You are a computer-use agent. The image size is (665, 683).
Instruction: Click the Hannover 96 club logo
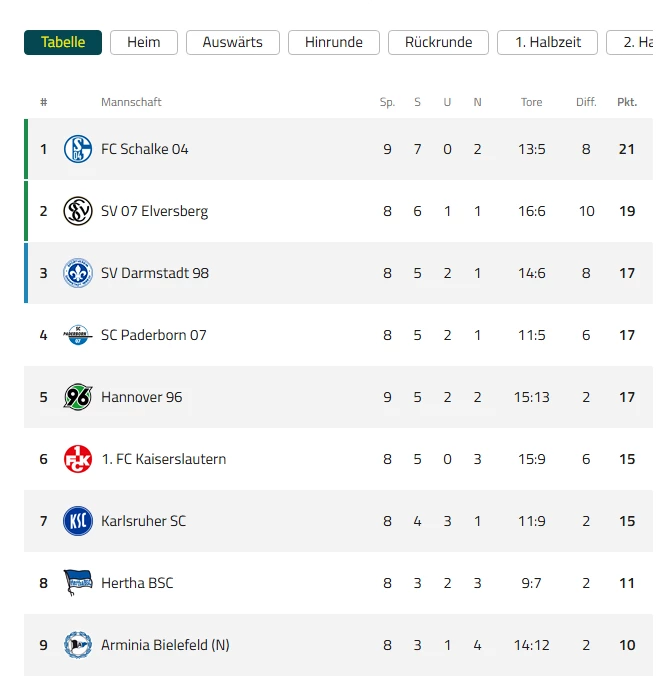tap(78, 397)
